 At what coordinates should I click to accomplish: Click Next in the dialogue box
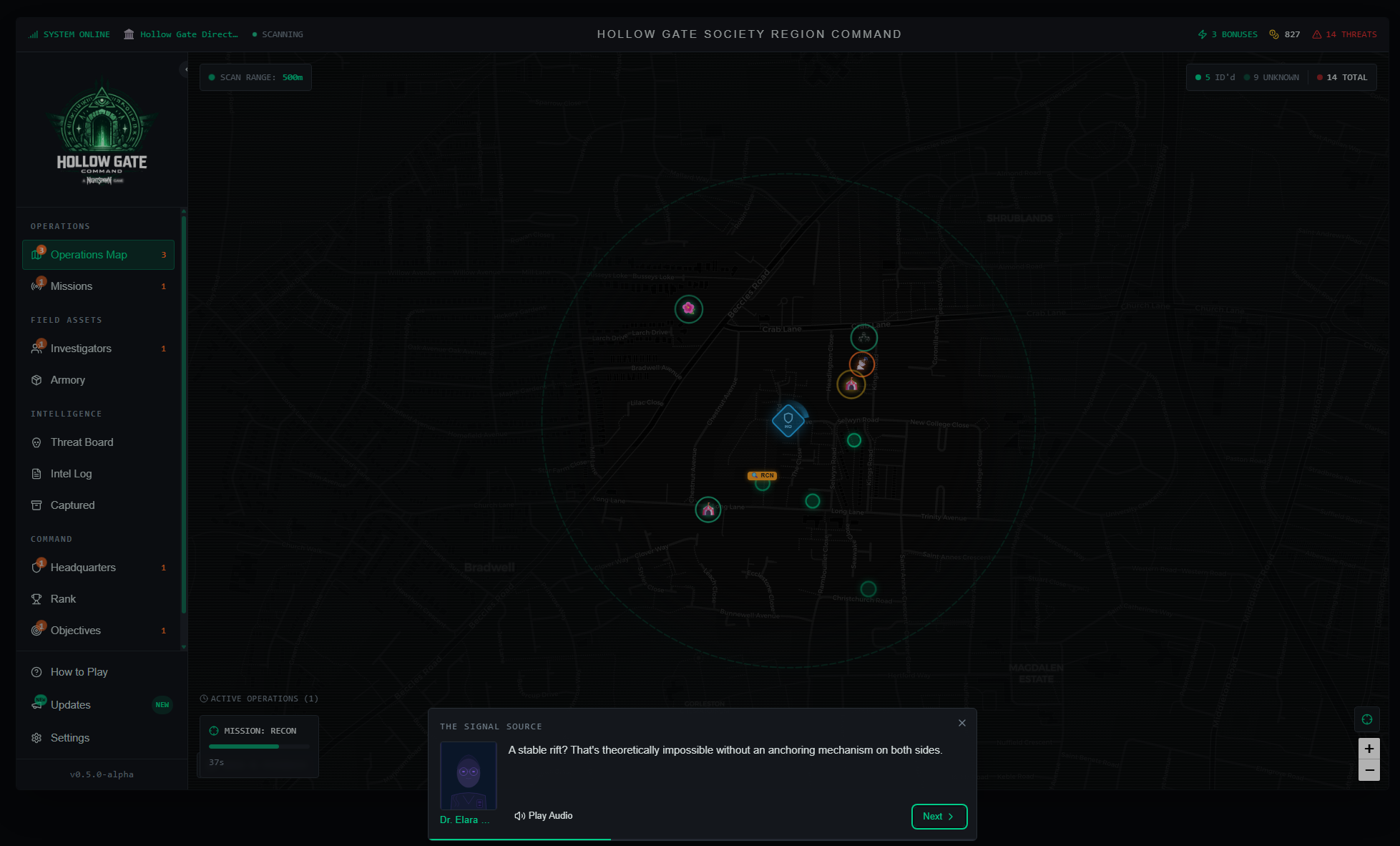939,817
